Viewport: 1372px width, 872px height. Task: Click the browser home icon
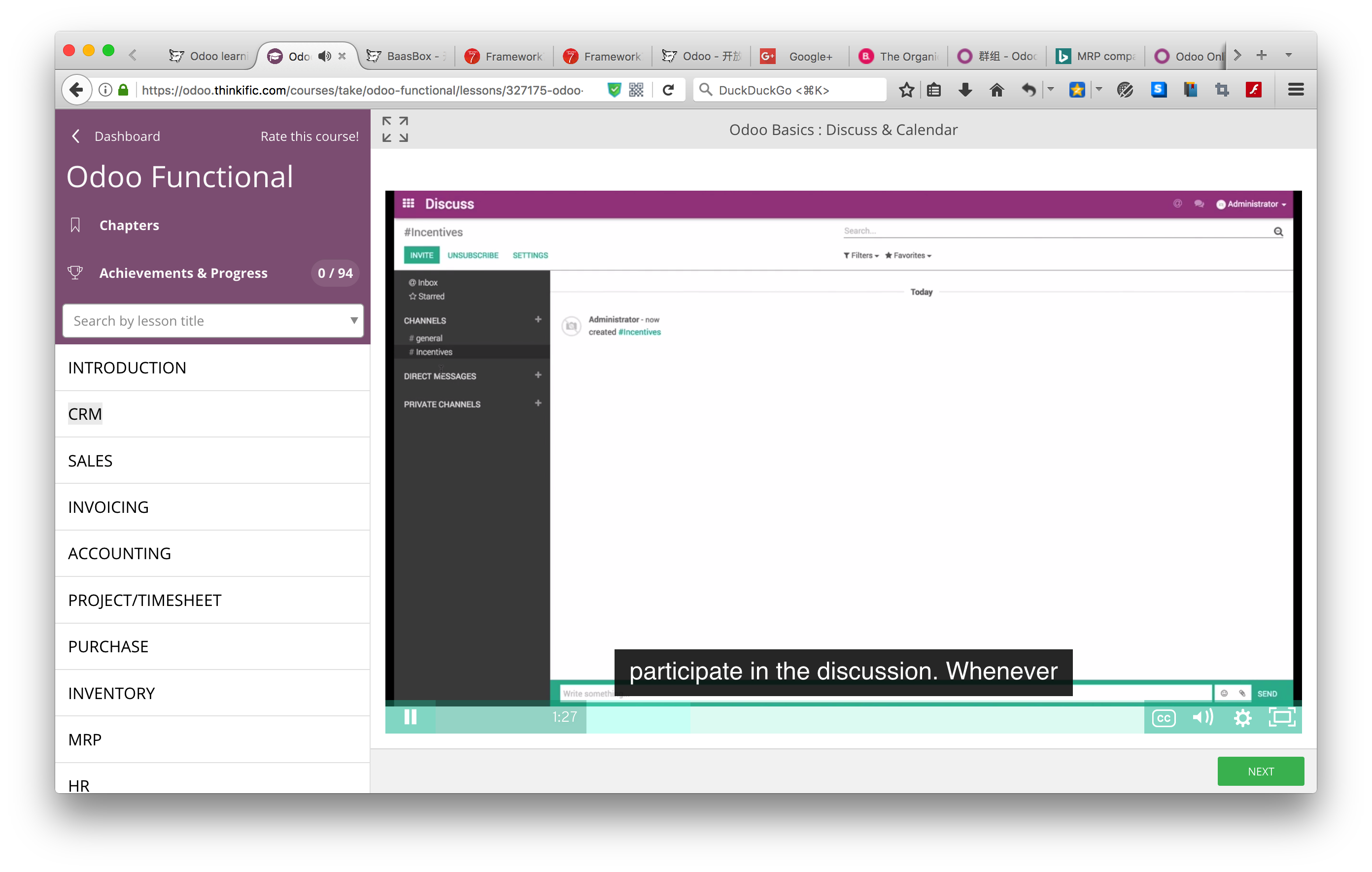pyautogui.click(x=996, y=90)
